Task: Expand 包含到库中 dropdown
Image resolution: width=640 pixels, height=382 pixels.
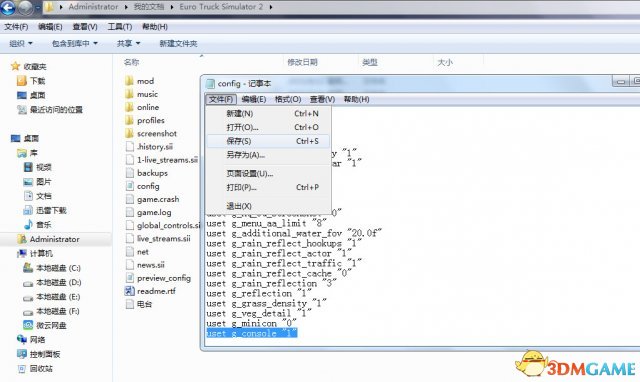Action: 75,43
